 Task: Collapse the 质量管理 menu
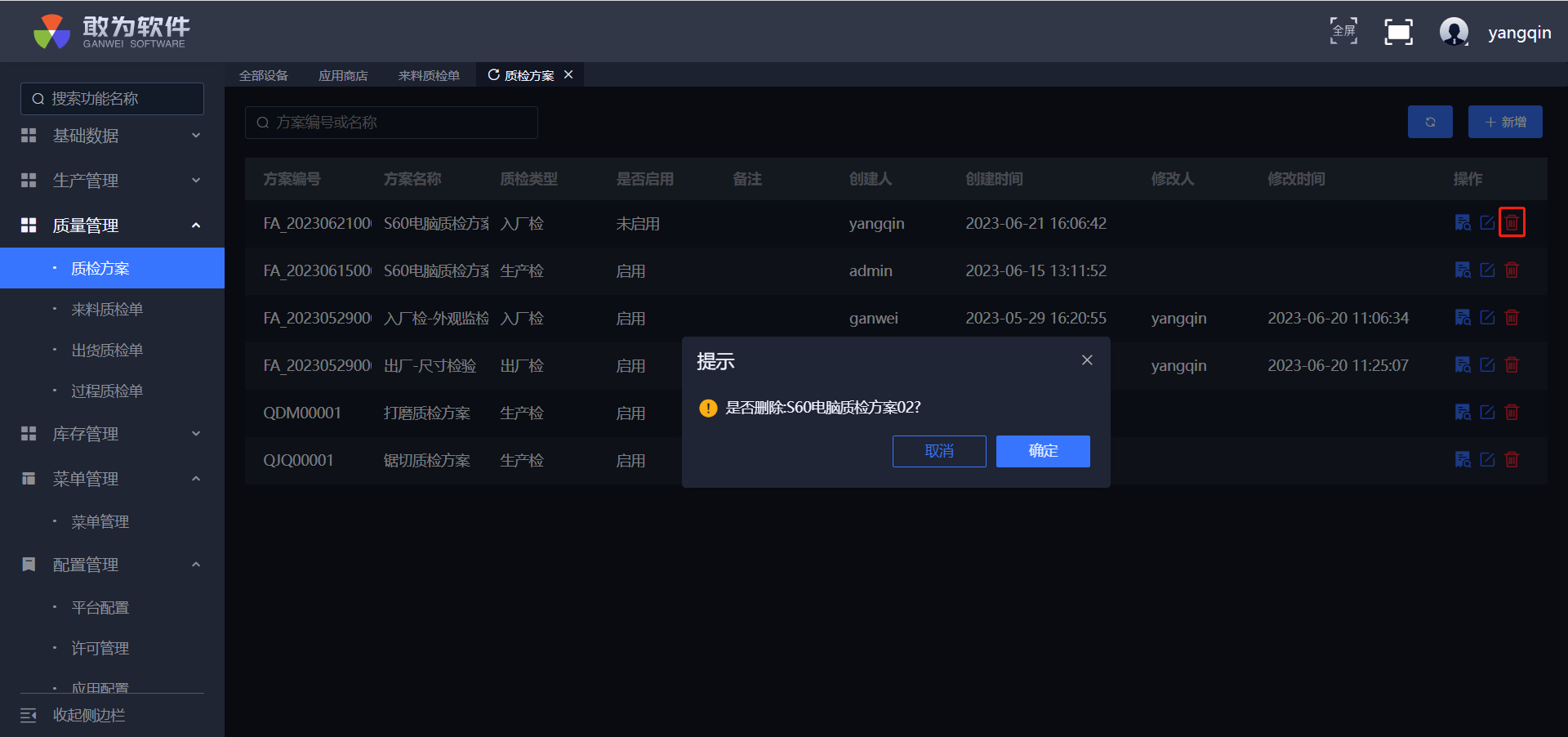click(112, 226)
